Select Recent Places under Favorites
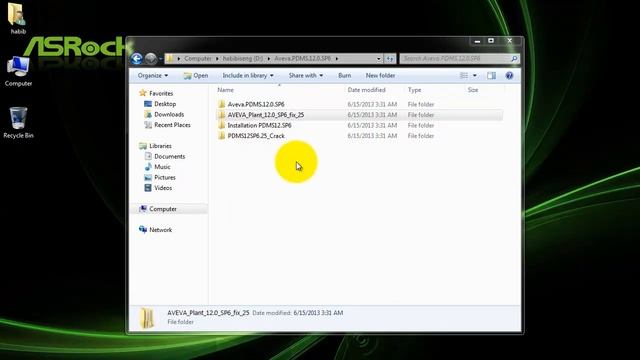640x360 pixels. [172, 125]
